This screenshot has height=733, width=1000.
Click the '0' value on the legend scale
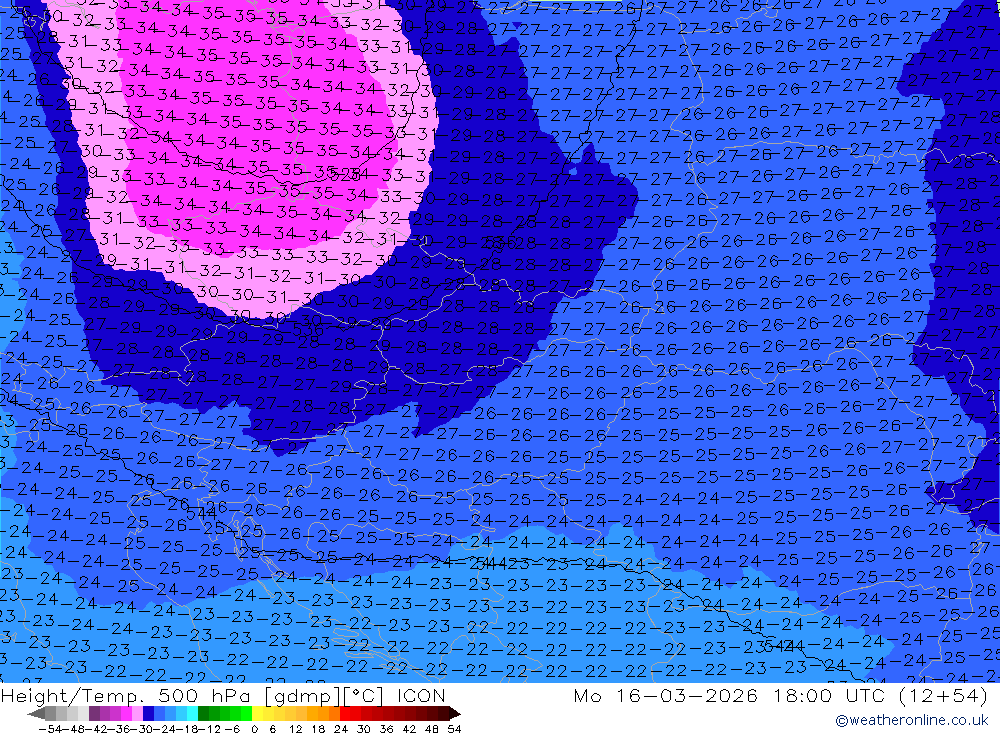pyautogui.click(x=254, y=729)
